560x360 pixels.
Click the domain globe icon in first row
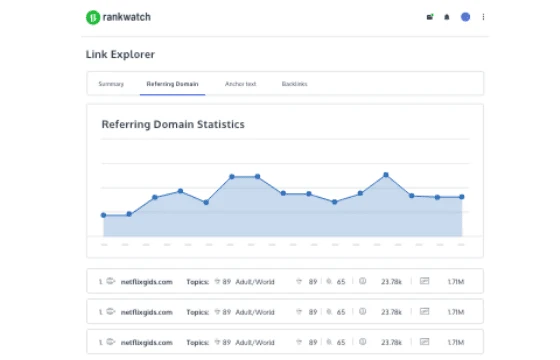click(x=111, y=281)
